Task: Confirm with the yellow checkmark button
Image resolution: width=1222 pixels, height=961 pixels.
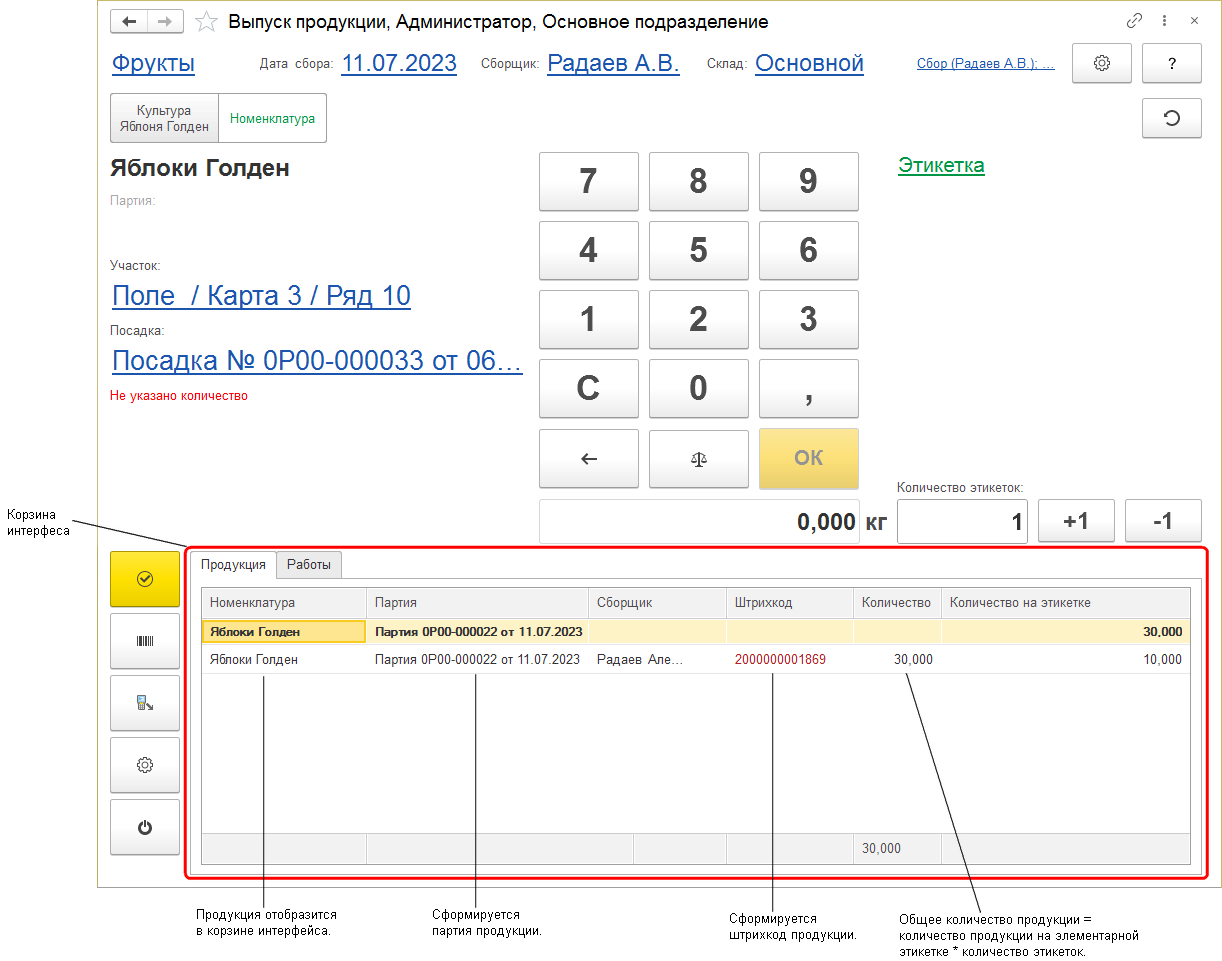Action: (144, 579)
